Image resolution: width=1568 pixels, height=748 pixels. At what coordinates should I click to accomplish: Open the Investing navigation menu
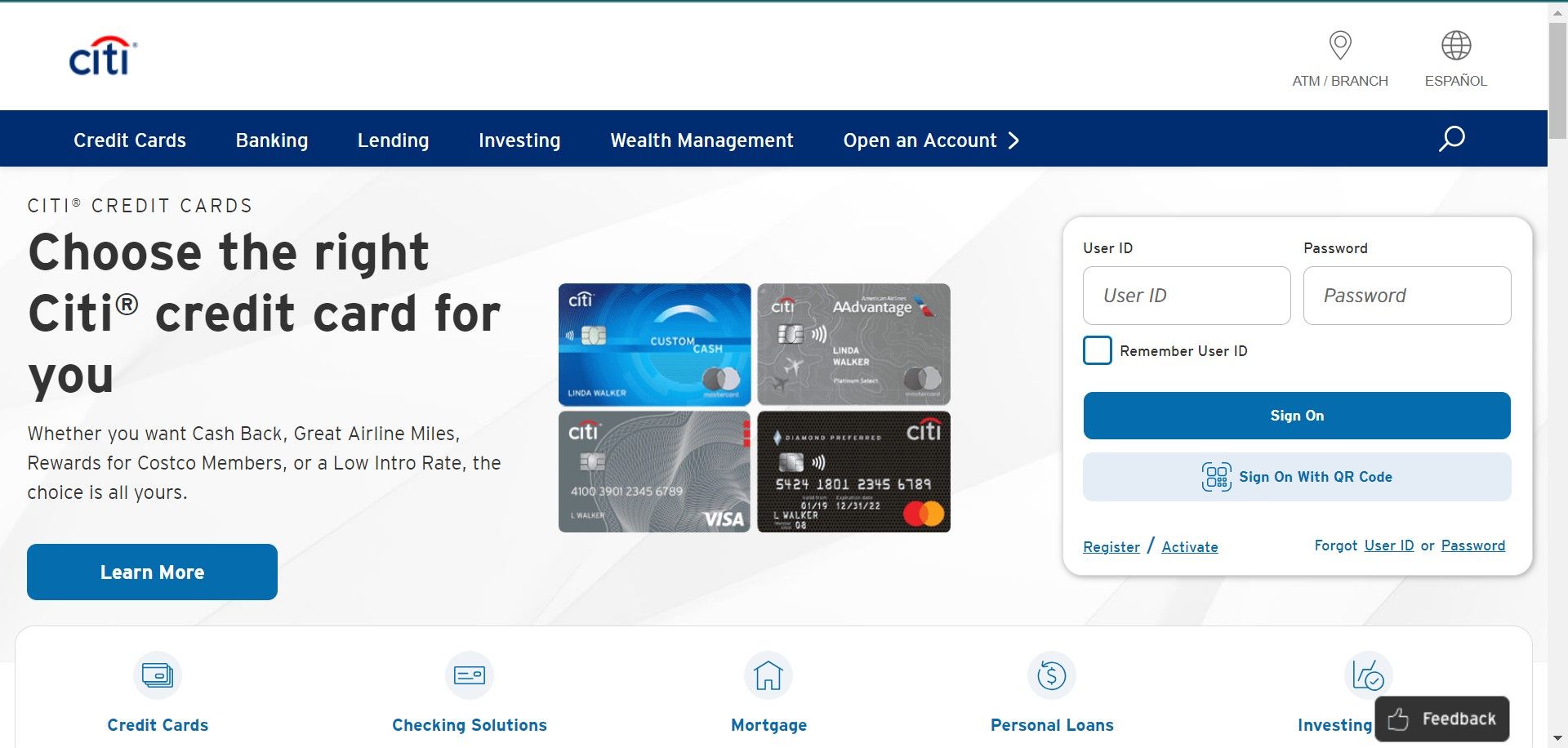click(x=519, y=140)
